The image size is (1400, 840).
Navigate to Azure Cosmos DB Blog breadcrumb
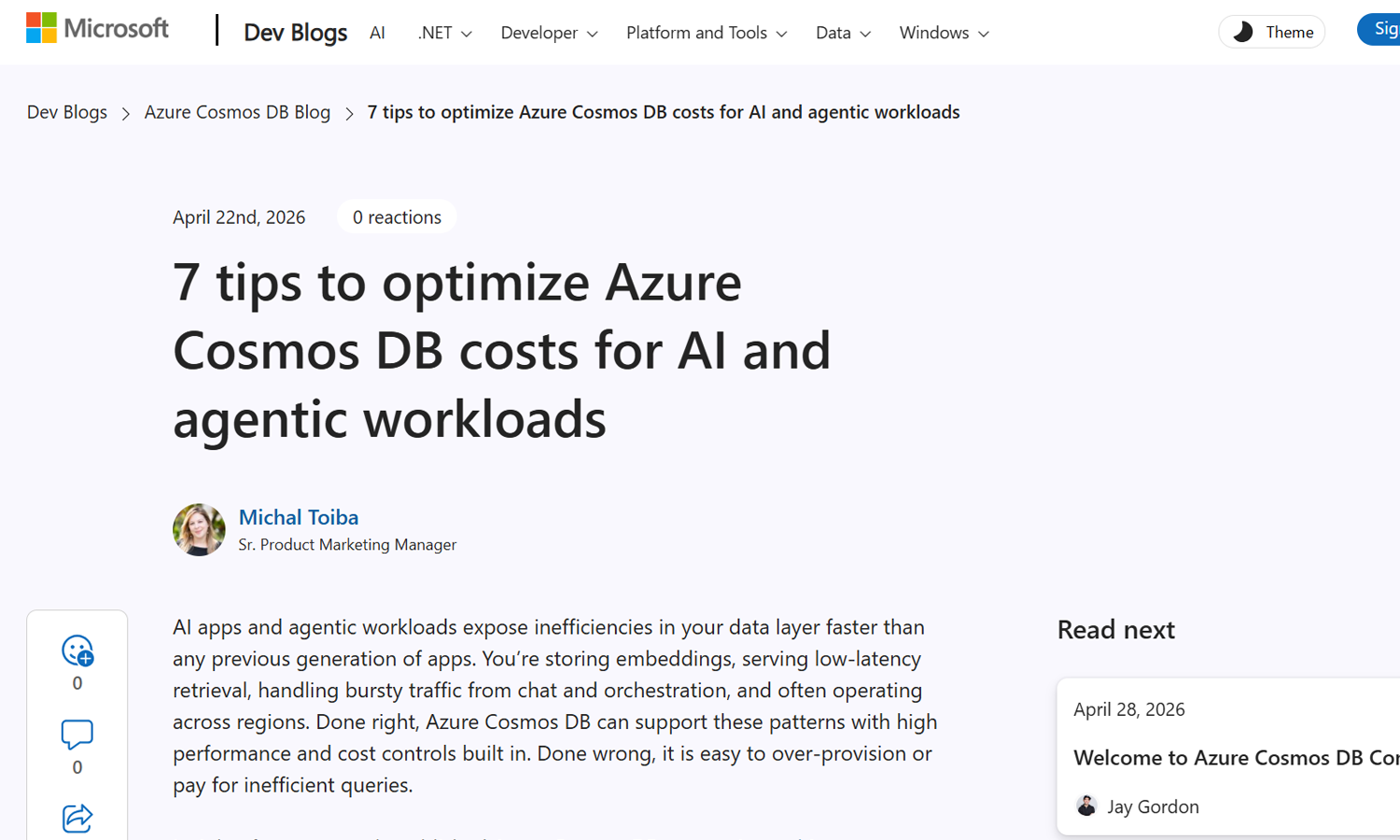click(237, 112)
